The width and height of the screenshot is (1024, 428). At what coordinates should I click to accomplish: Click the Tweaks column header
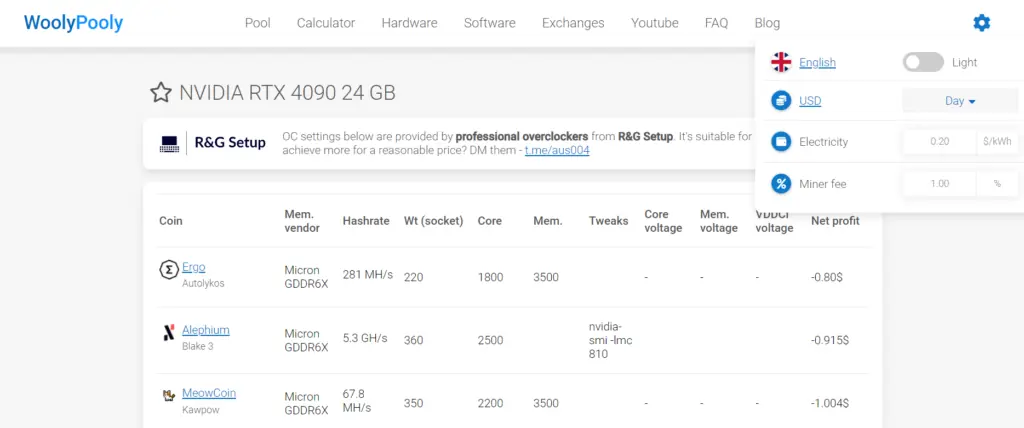pyautogui.click(x=608, y=221)
